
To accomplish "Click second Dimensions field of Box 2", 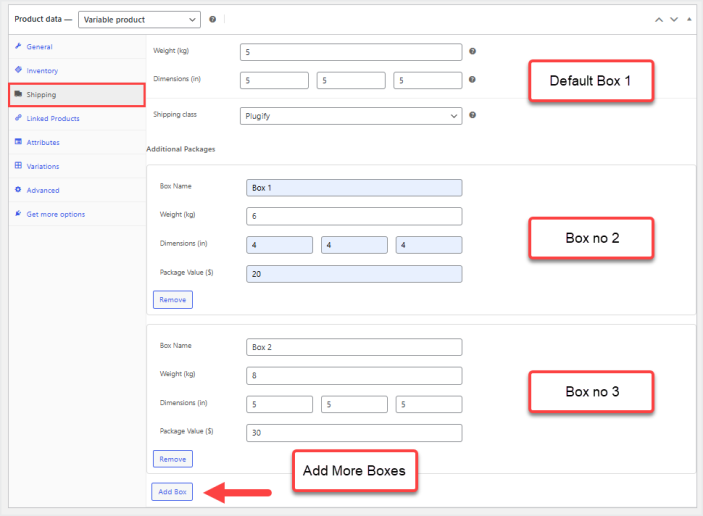I will [354, 404].
